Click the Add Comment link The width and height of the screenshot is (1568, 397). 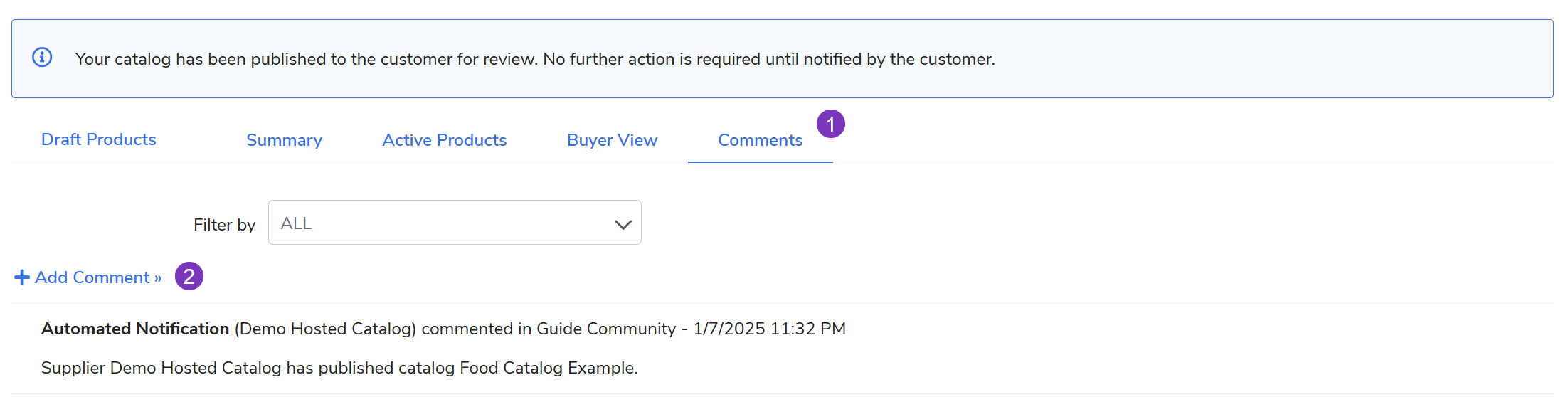(x=92, y=277)
